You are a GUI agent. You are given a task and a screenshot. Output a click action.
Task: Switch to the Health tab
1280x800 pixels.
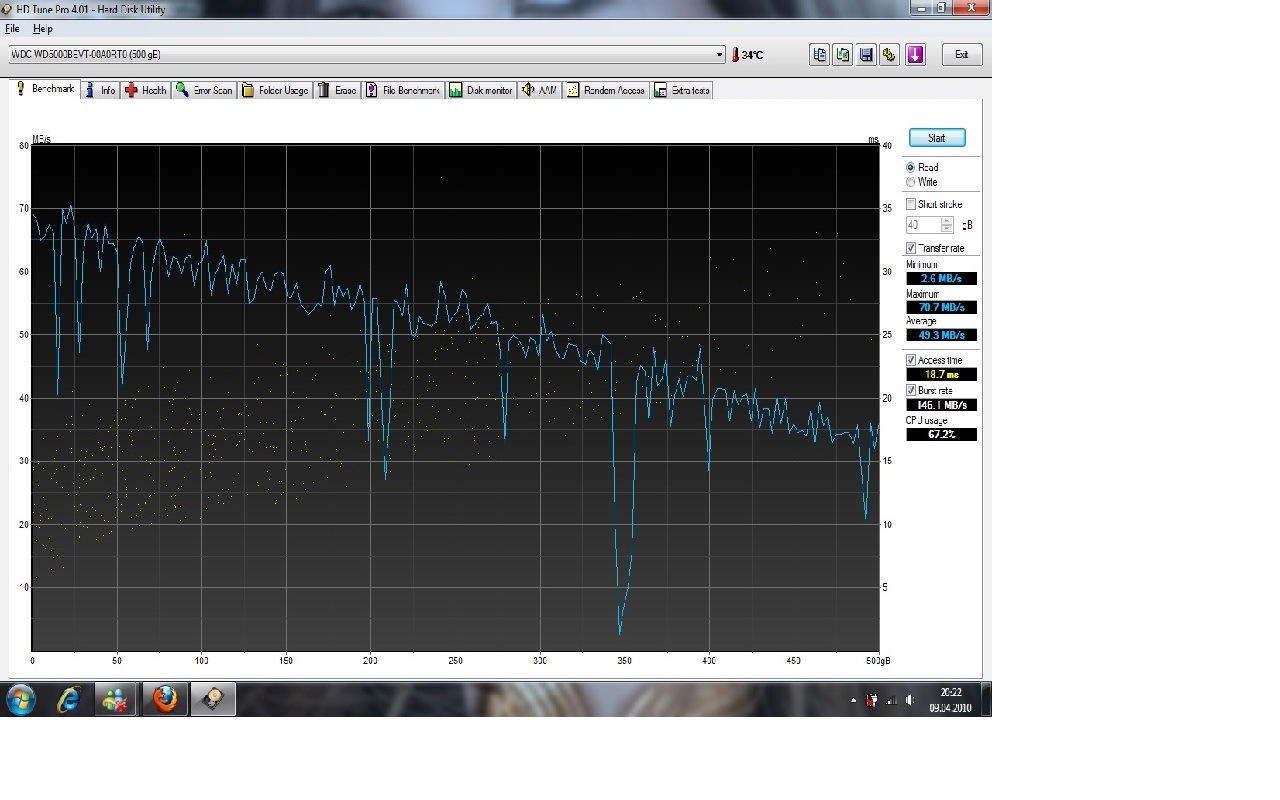(146, 90)
